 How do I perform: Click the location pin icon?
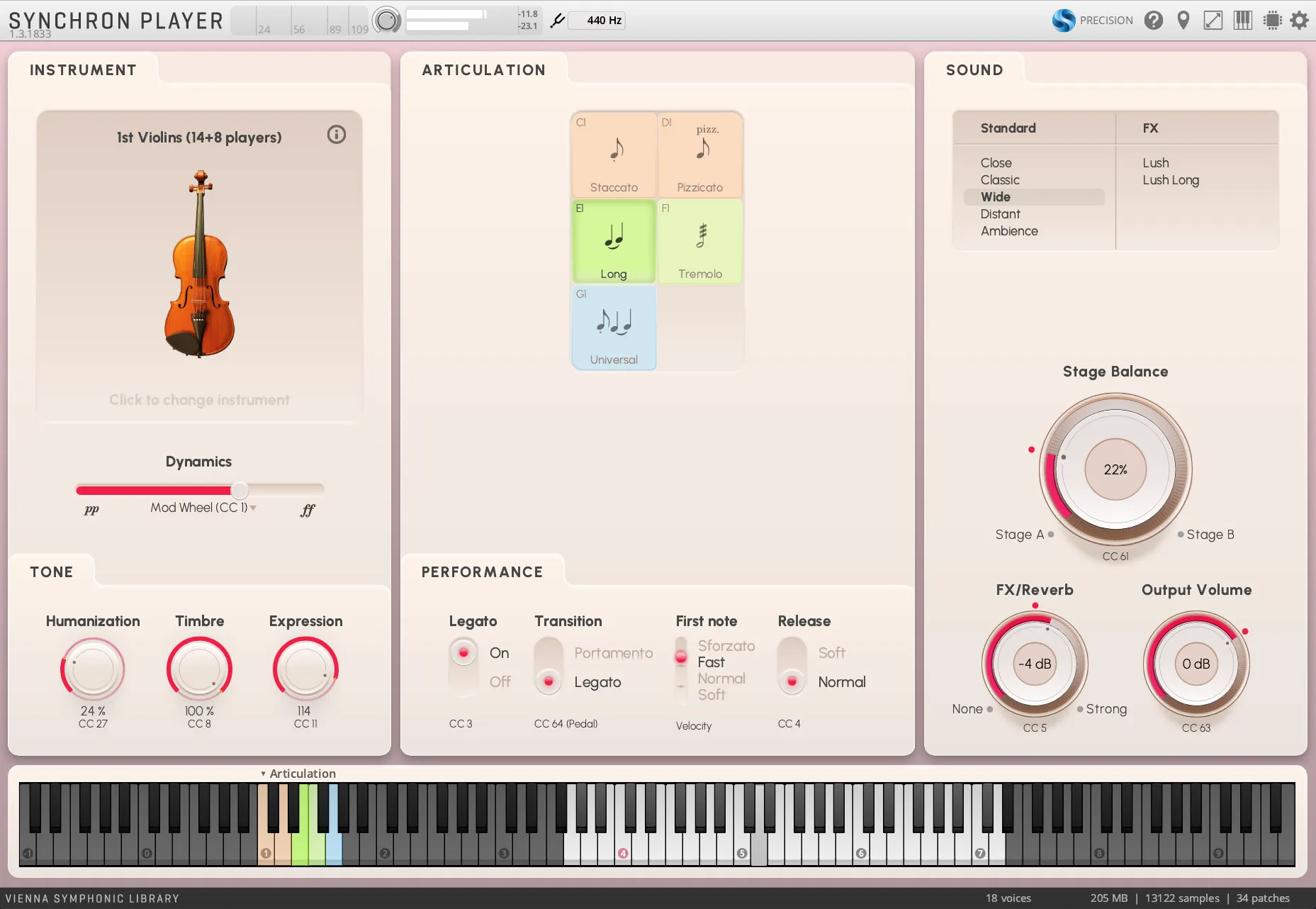(x=1183, y=21)
